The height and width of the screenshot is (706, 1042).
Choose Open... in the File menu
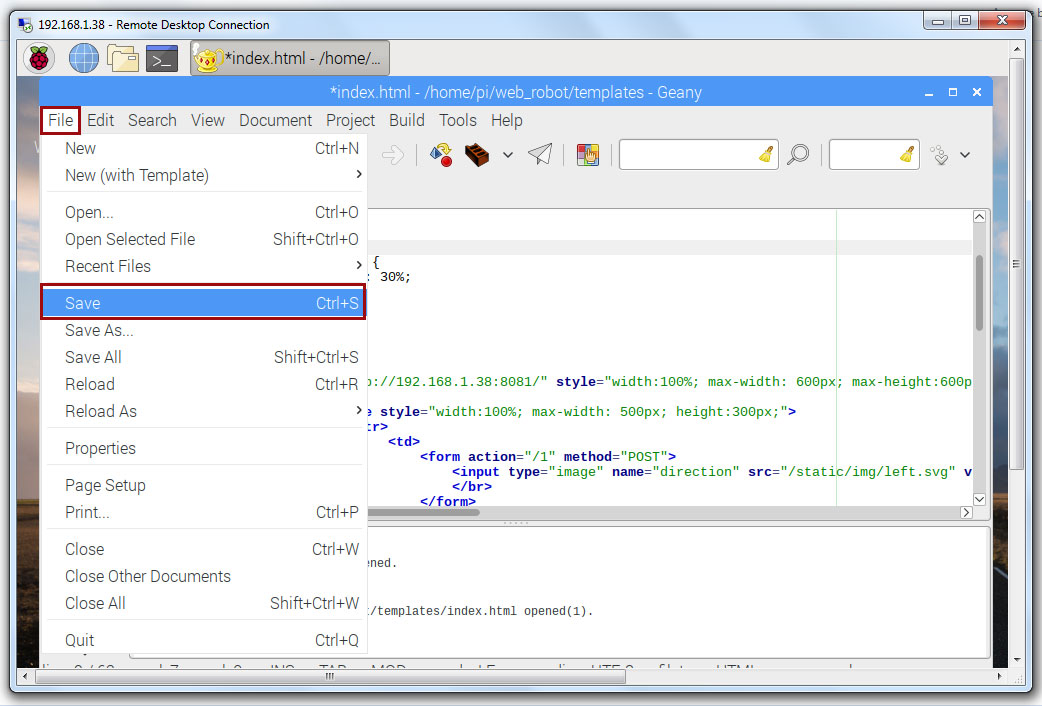[x=204, y=212]
